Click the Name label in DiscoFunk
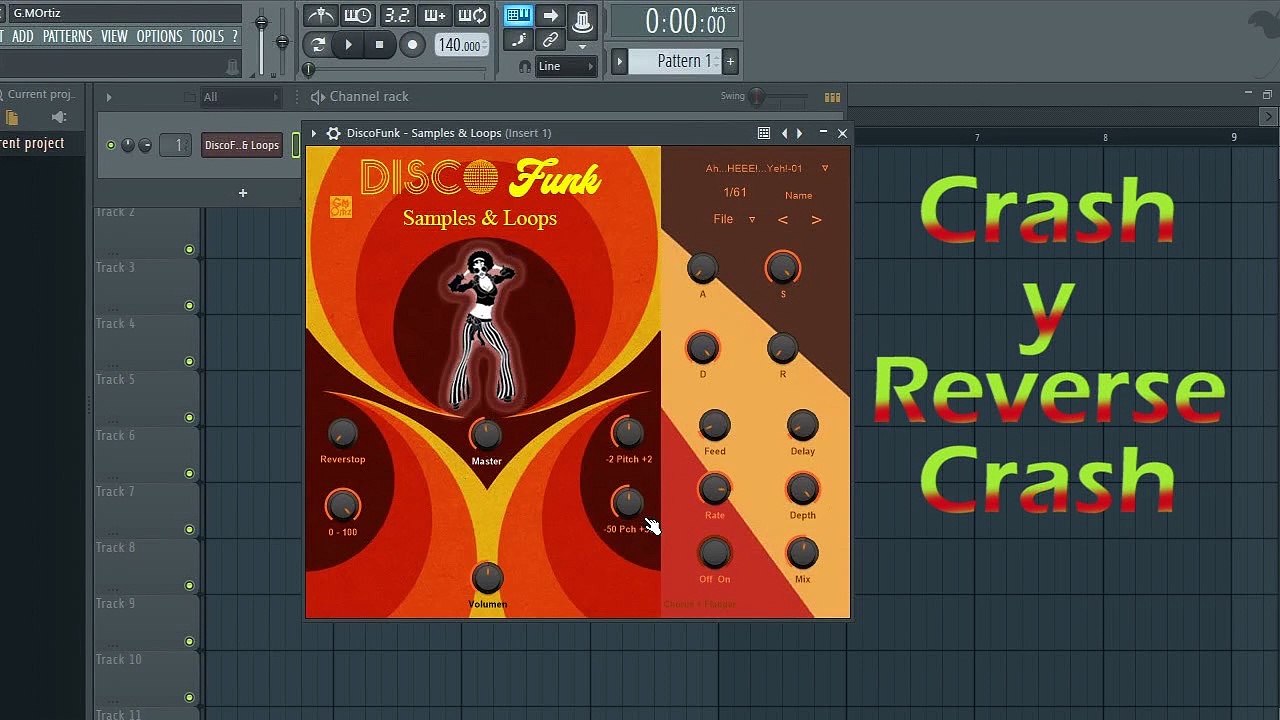 pyautogui.click(x=799, y=195)
